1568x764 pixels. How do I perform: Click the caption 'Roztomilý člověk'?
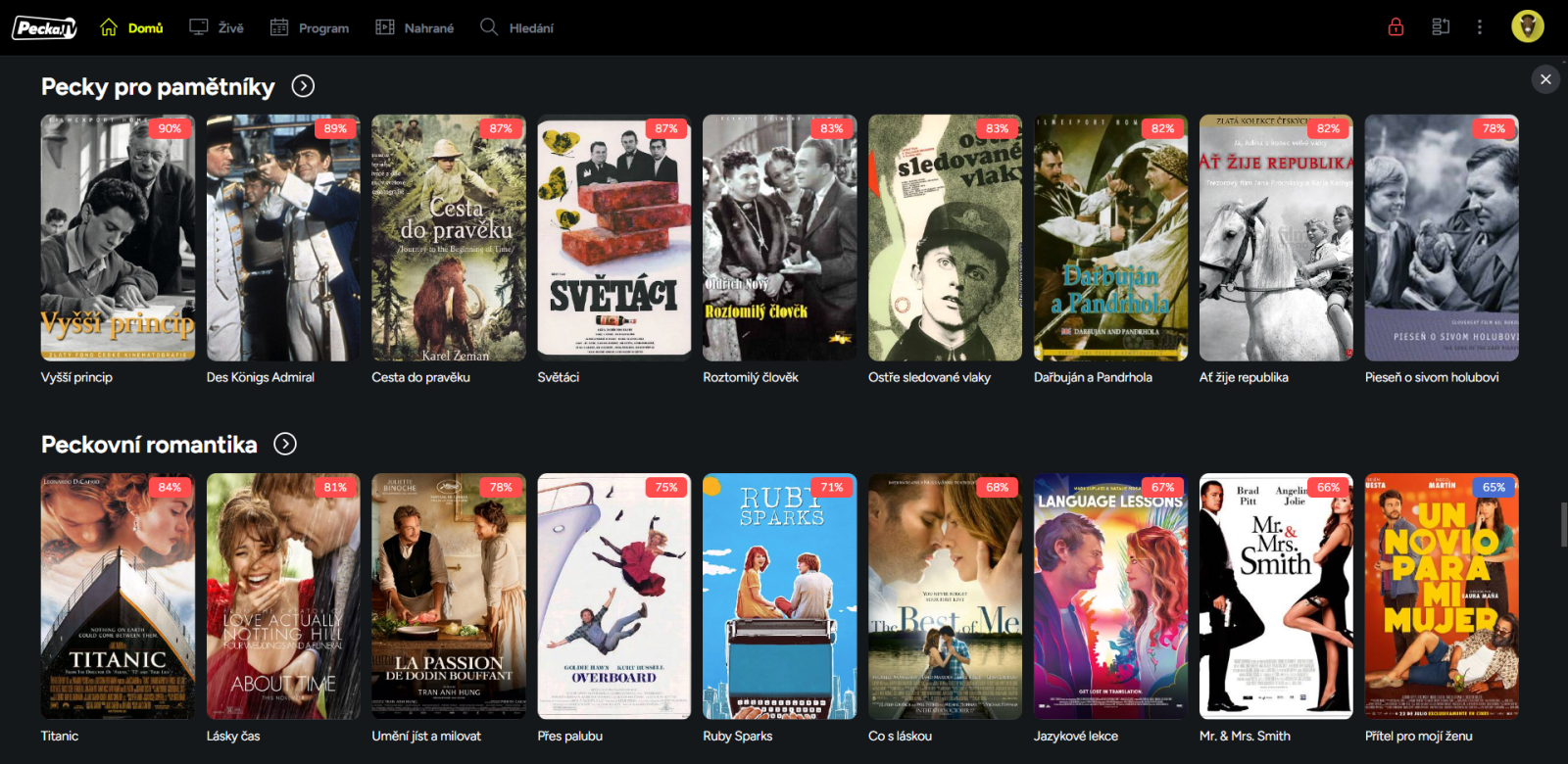click(x=751, y=377)
